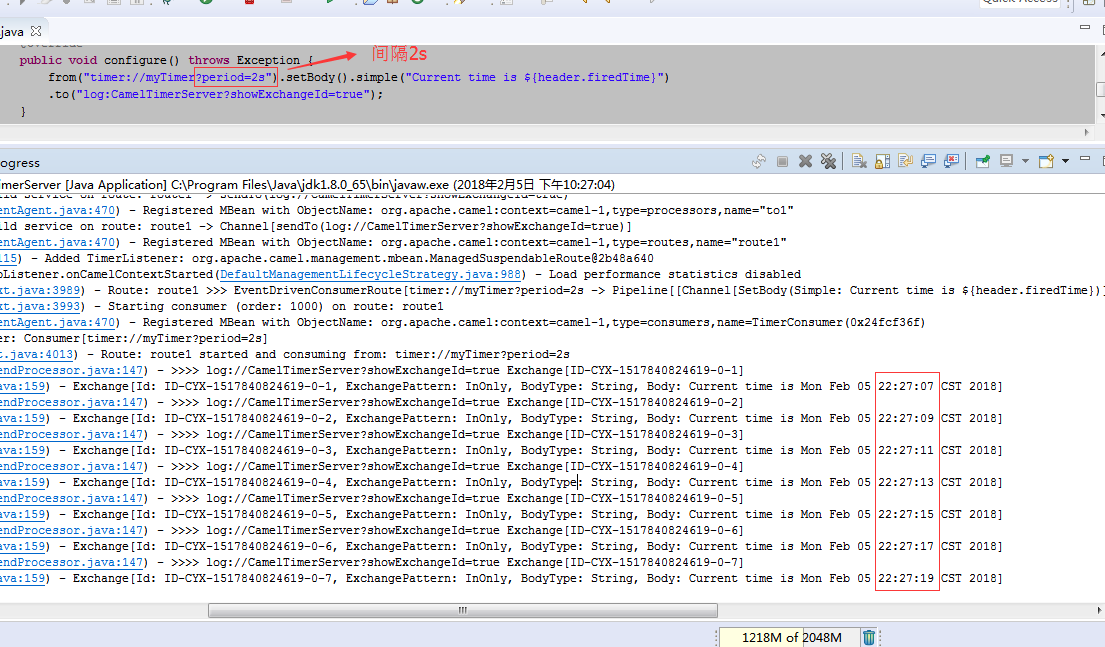Click the Remove Launch single X icon
The image size is (1105, 647).
click(805, 162)
